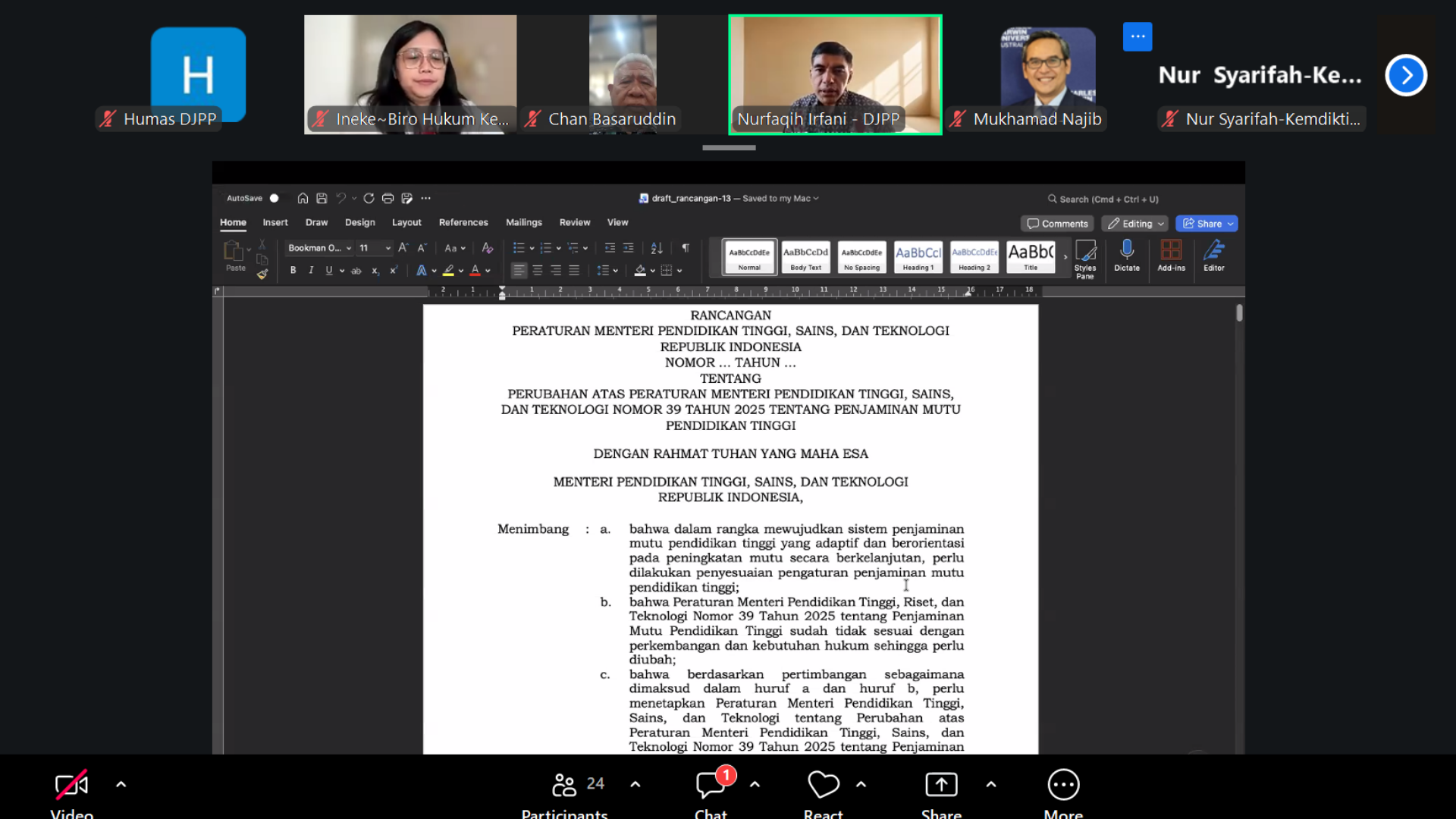Apply the Body Text style
The height and width of the screenshot is (819, 1456).
click(x=805, y=257)
